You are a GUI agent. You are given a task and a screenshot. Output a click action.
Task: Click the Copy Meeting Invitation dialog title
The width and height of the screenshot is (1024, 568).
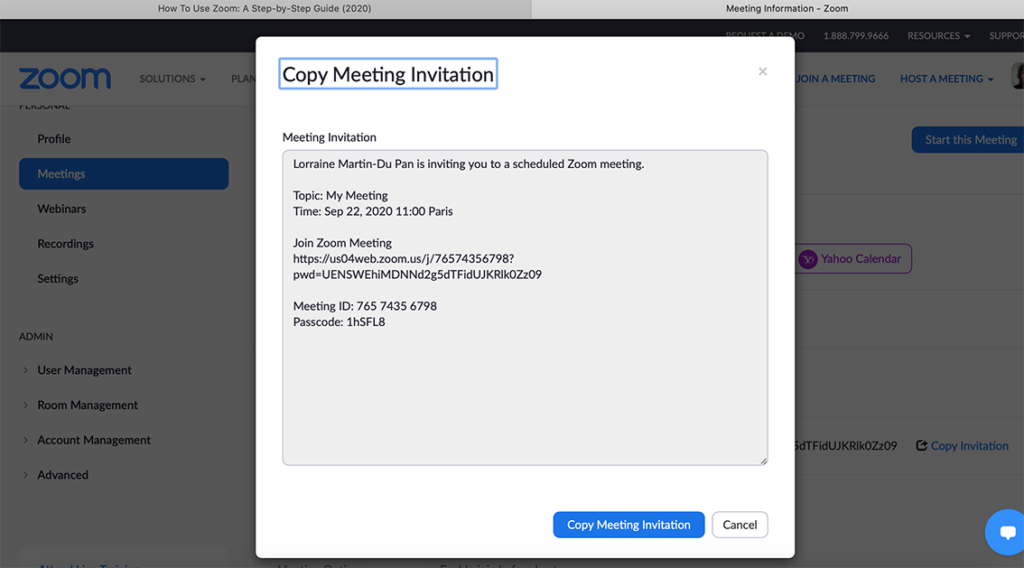tap(388, 74)
